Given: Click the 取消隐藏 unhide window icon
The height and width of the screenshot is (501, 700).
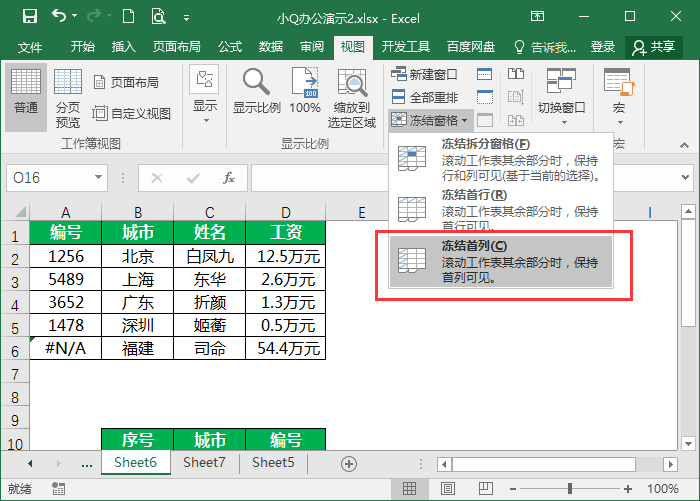Looking at the screenshot, I should point(485,120).
